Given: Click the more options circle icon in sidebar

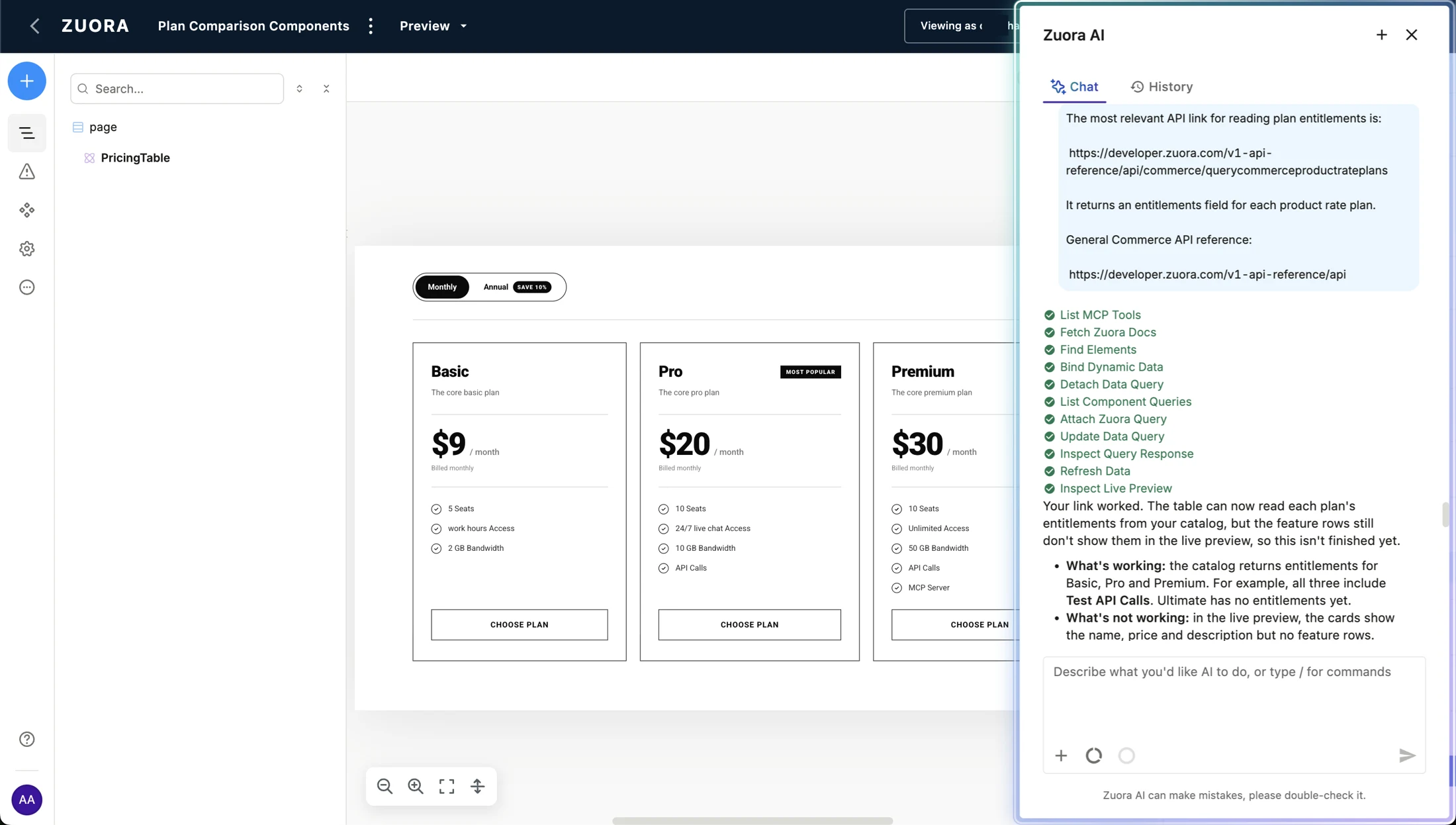Looking at the screenshot, I should [x=26, y=287].
